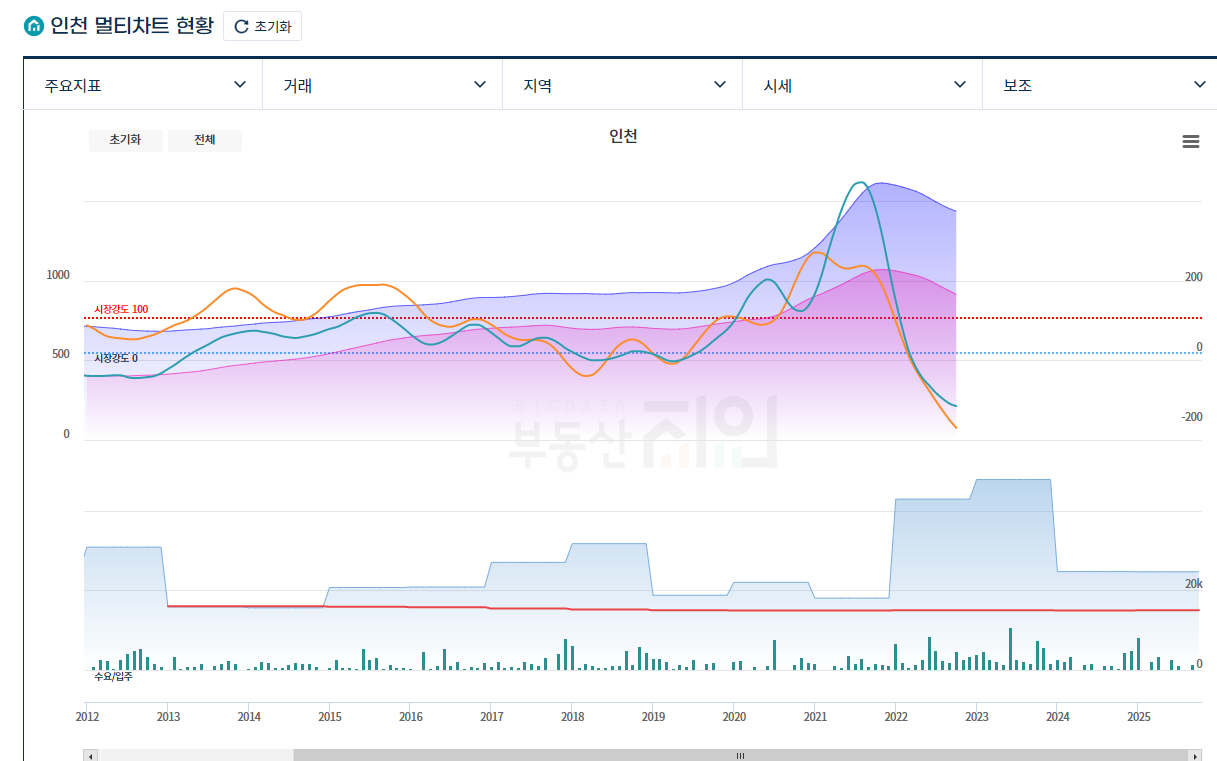Click the 수요/입주 label
Viewport: 1217px width, 761px height.
[113, 677]
